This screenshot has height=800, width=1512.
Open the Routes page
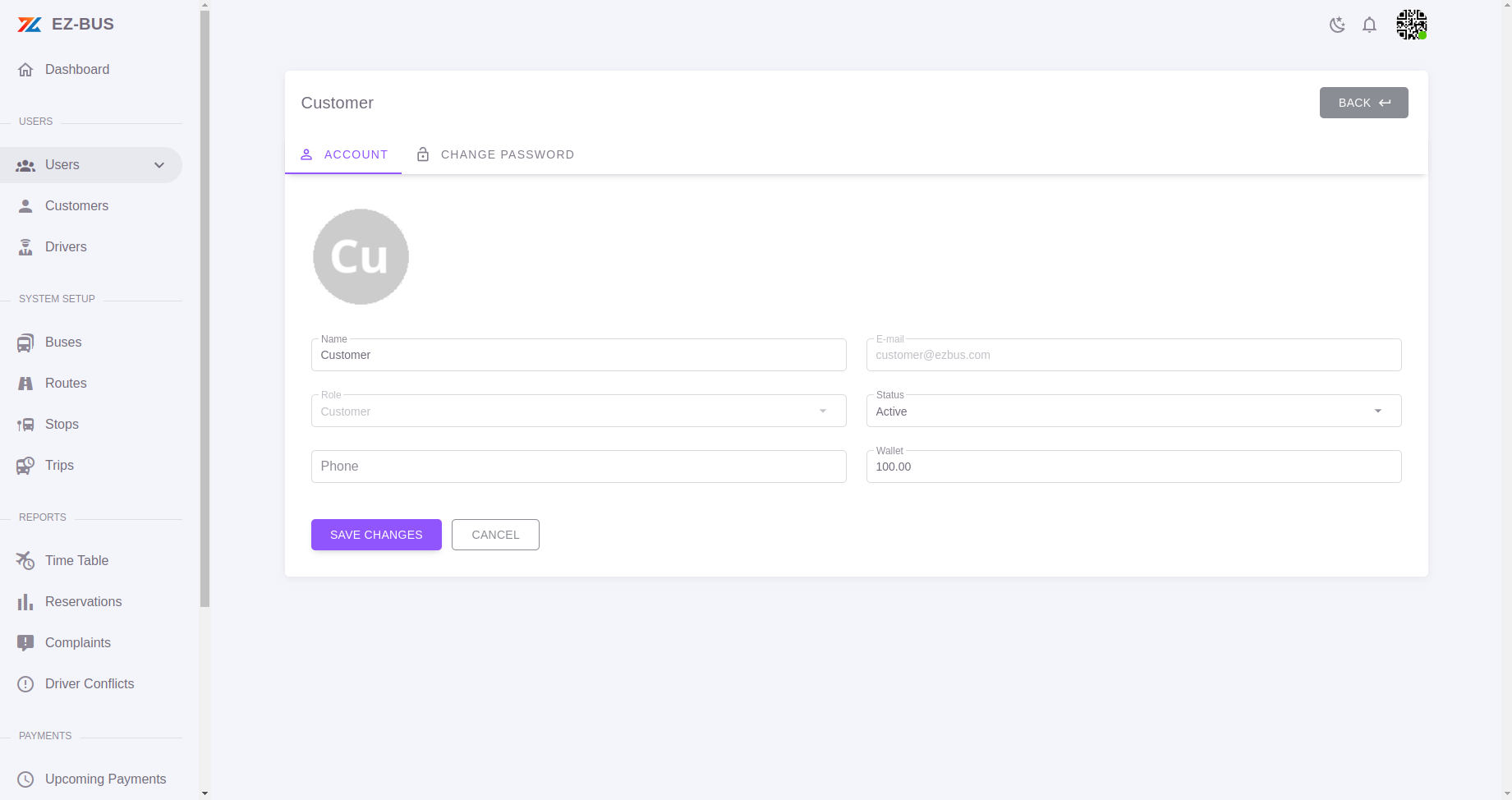pos(66,383)
